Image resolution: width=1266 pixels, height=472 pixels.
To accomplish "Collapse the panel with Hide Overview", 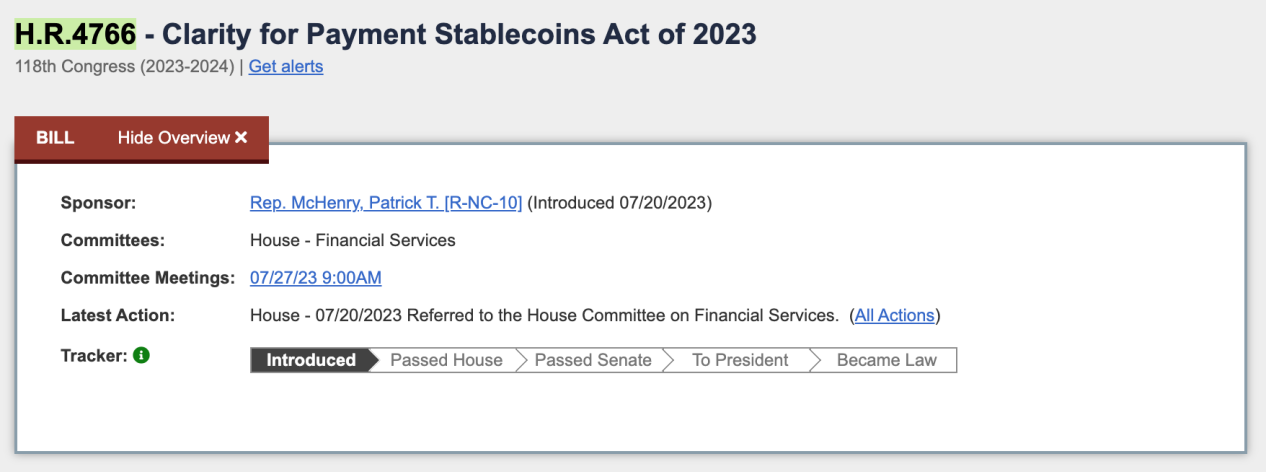I will pyautogui.click(x=183, y=138).
